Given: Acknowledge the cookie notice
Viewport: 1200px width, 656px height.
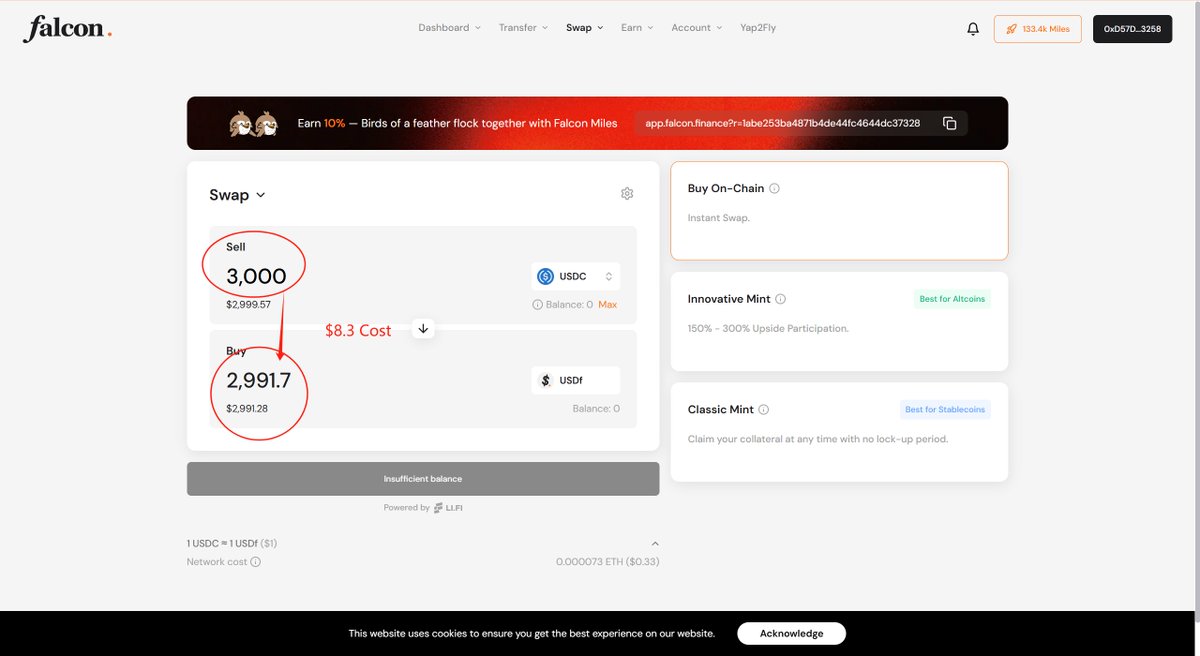Looking at the screenshot, I should 791,633.
